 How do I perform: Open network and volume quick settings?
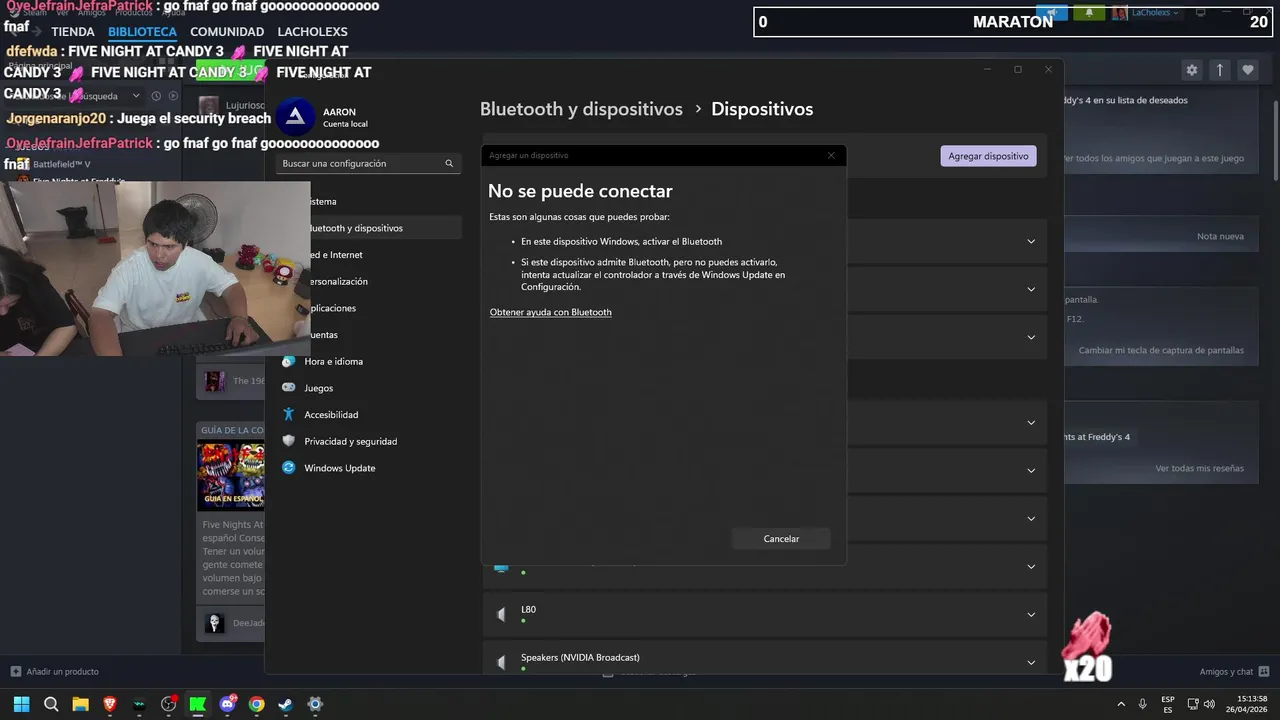pyautogui.click(x=1201, y=704)
